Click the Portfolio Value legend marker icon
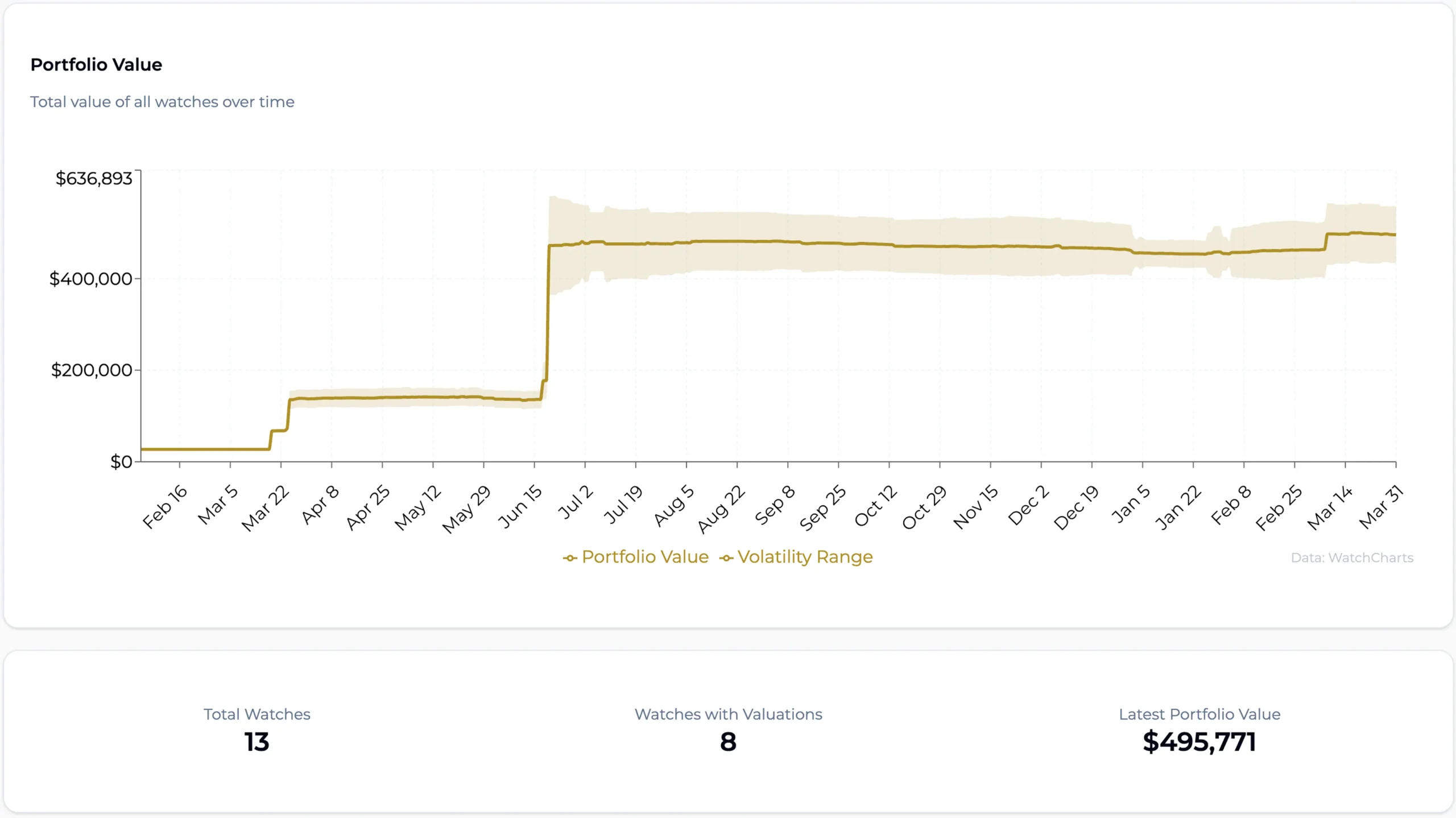 pos(570,558)
